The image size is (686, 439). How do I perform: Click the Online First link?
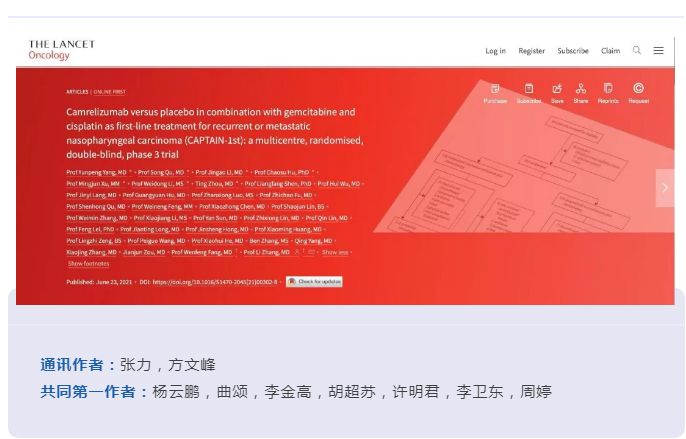click(109, 92)
